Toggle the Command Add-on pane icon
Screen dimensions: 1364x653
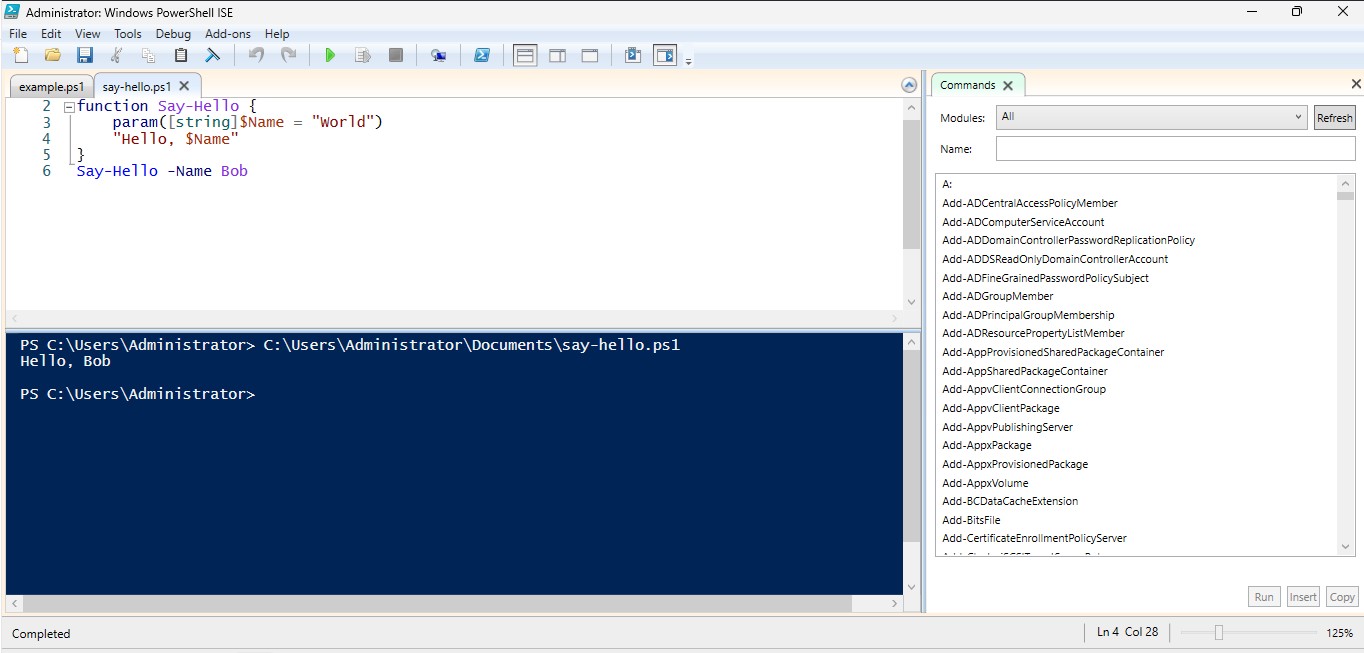click(665, 55)
